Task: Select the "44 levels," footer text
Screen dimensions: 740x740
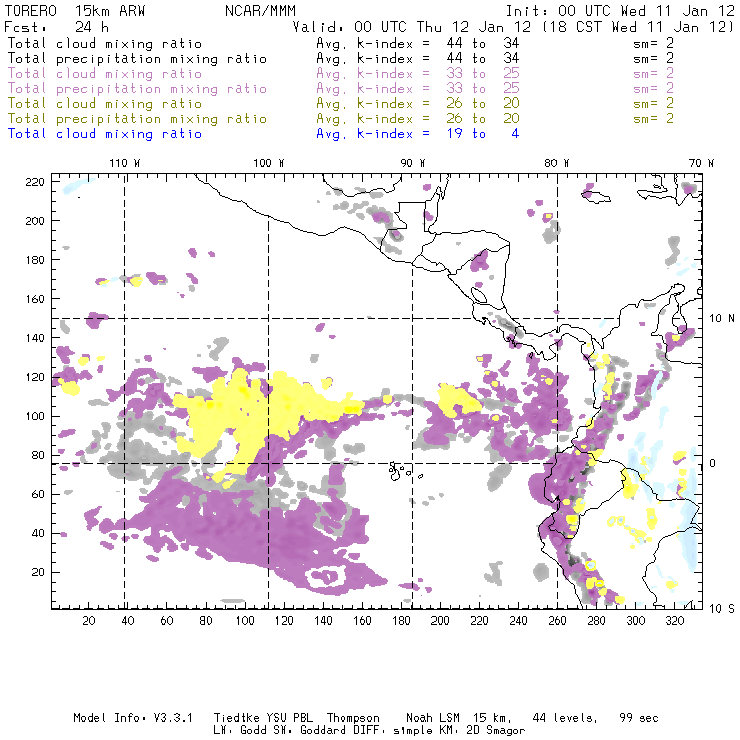Action: click(565, 718)
